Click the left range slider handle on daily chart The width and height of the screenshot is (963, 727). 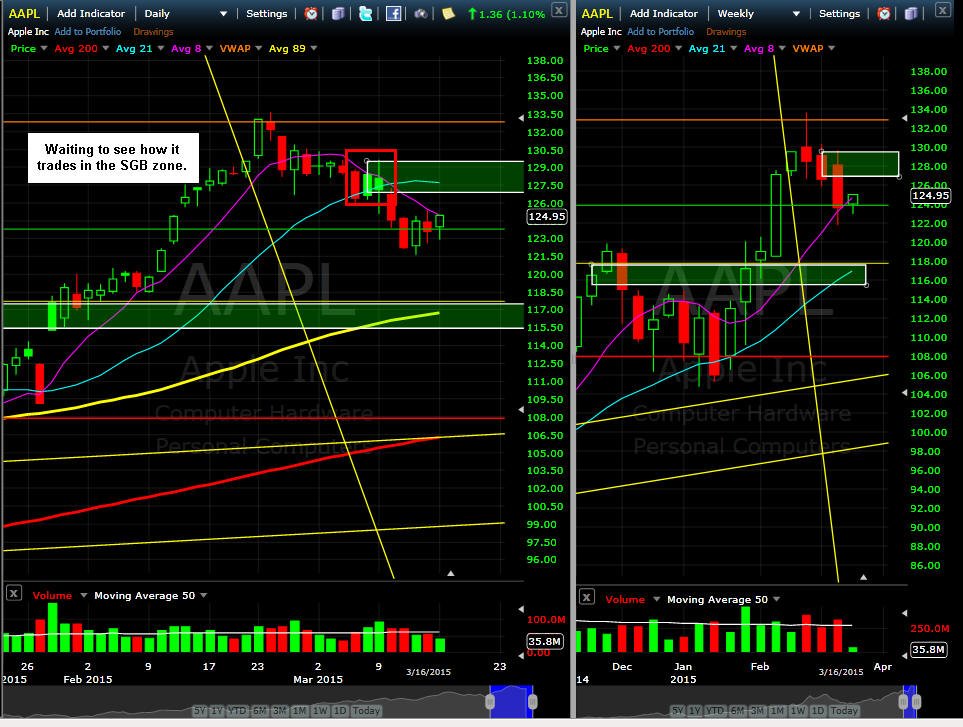click(x=490, y=702)
